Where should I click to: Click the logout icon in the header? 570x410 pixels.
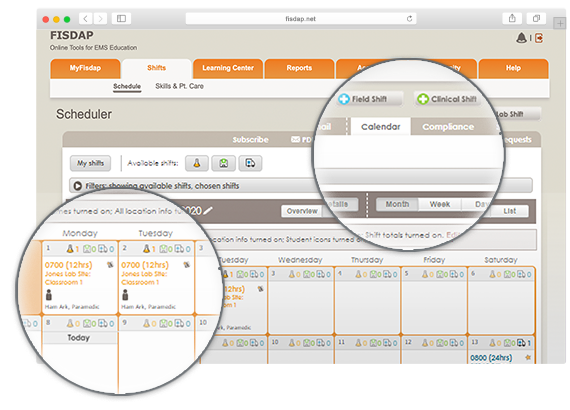coord(539,38)
